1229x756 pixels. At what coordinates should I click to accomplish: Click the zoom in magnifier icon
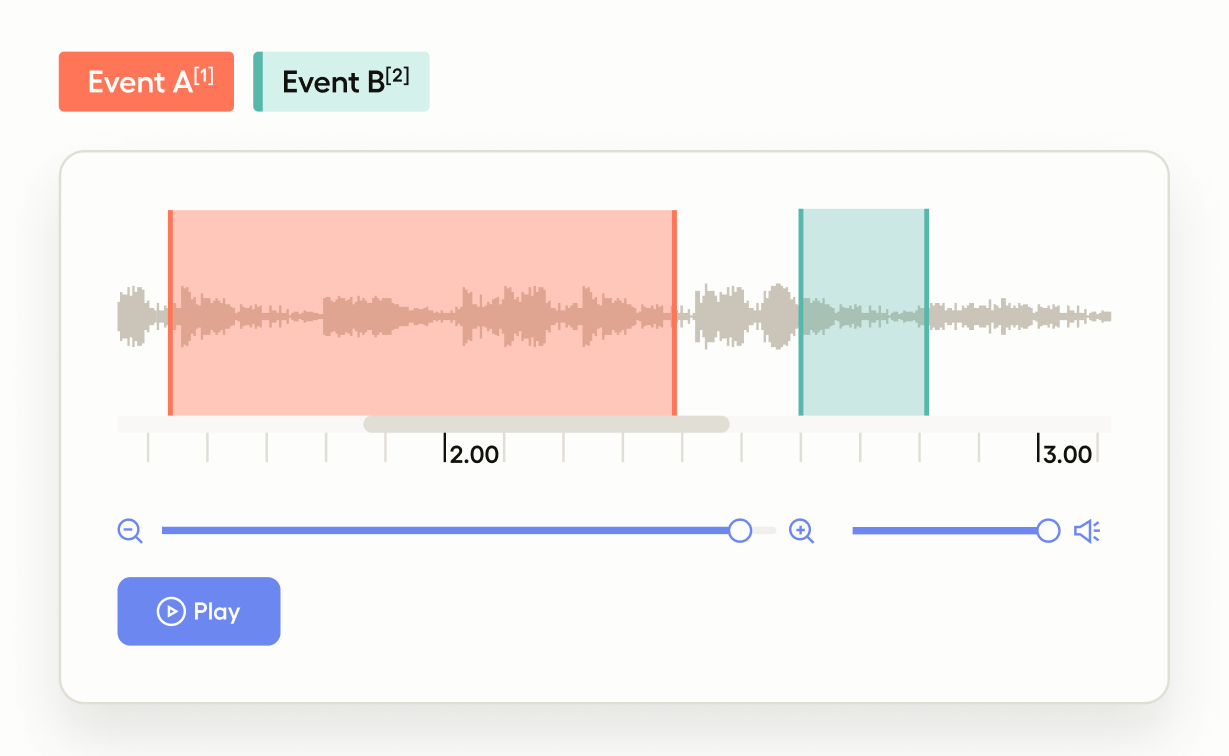[801, 531]
